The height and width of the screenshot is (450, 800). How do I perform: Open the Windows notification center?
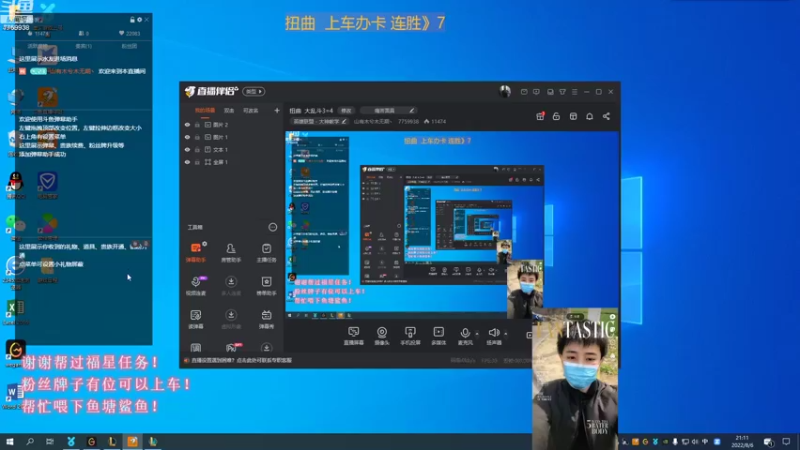786,441
